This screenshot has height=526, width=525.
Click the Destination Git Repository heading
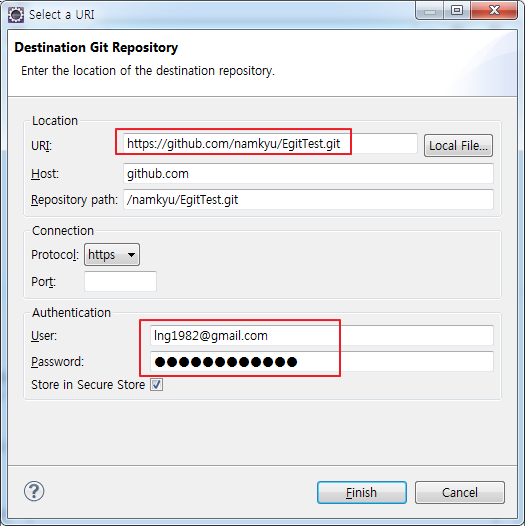(x=96, y=48)
